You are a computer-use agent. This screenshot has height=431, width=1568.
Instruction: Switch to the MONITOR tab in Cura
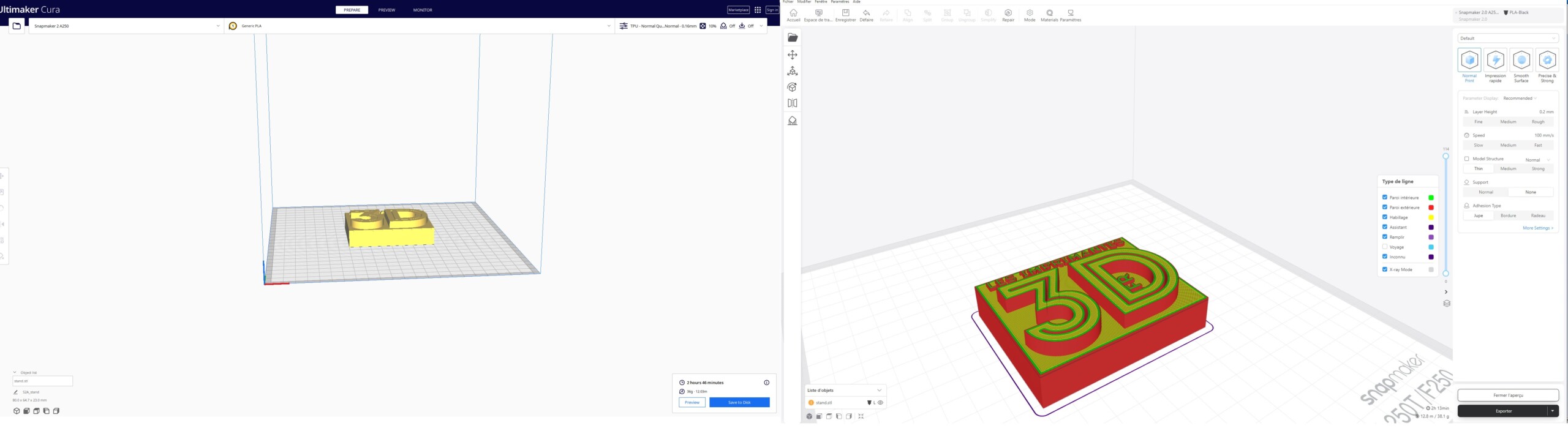pos(423,10)
